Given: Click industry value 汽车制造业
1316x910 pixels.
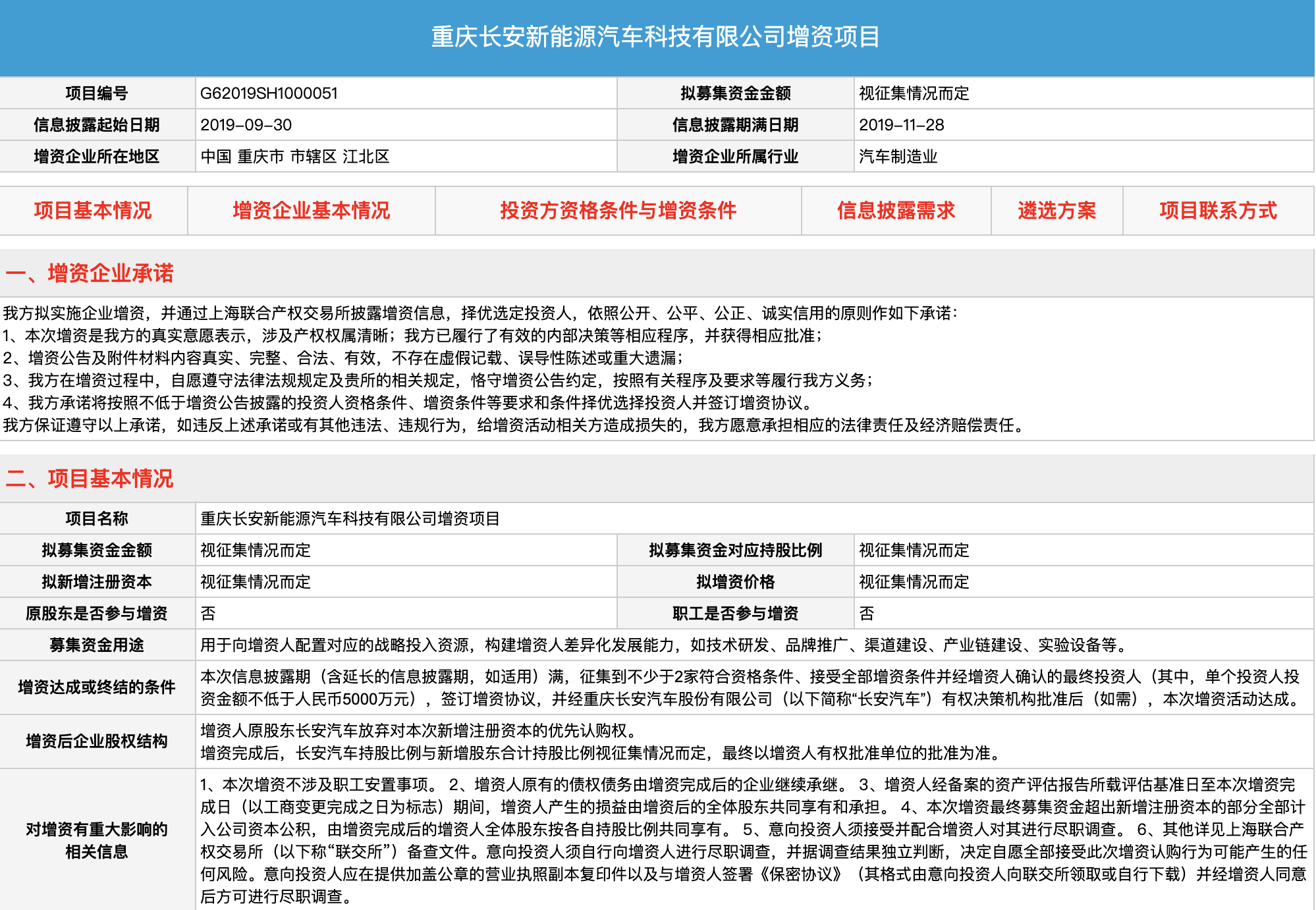Looking at the screenshot, I should coord(898,157).
